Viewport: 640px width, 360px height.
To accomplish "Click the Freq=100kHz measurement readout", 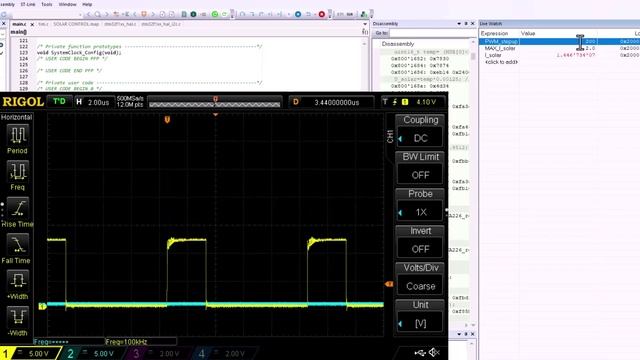I will click(127, 342).
